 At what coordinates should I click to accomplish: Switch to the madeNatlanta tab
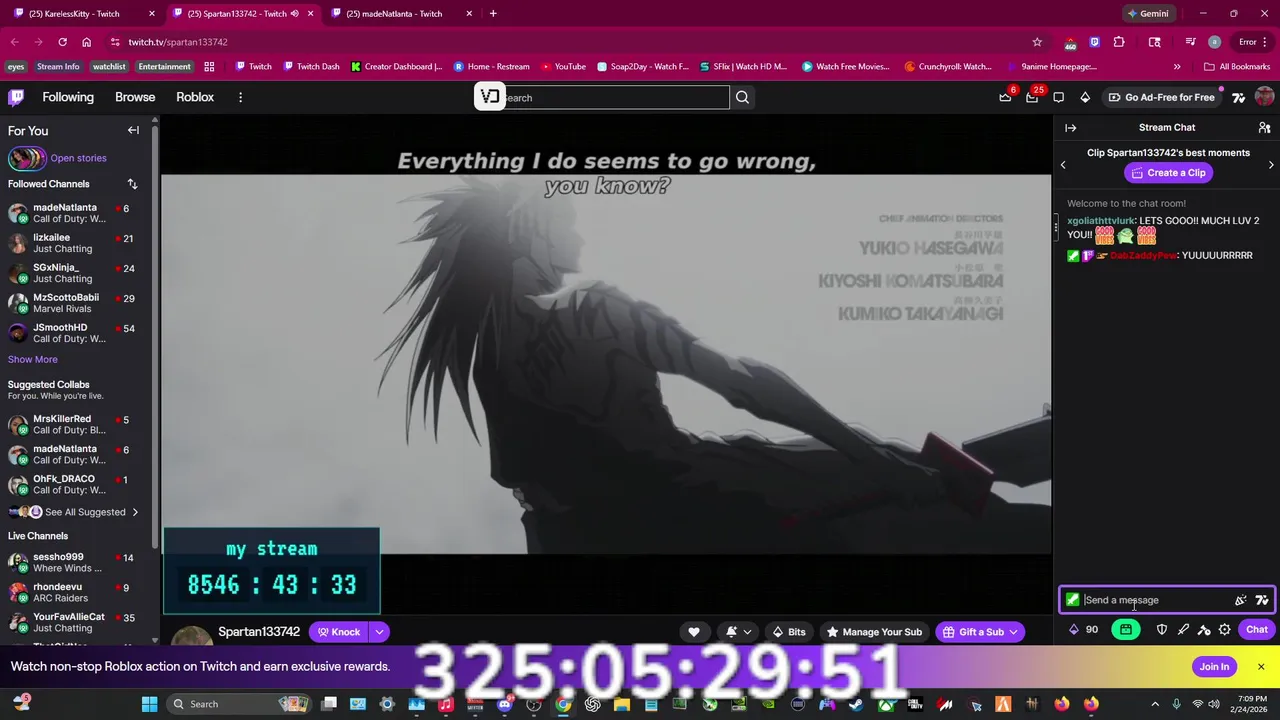402,14
